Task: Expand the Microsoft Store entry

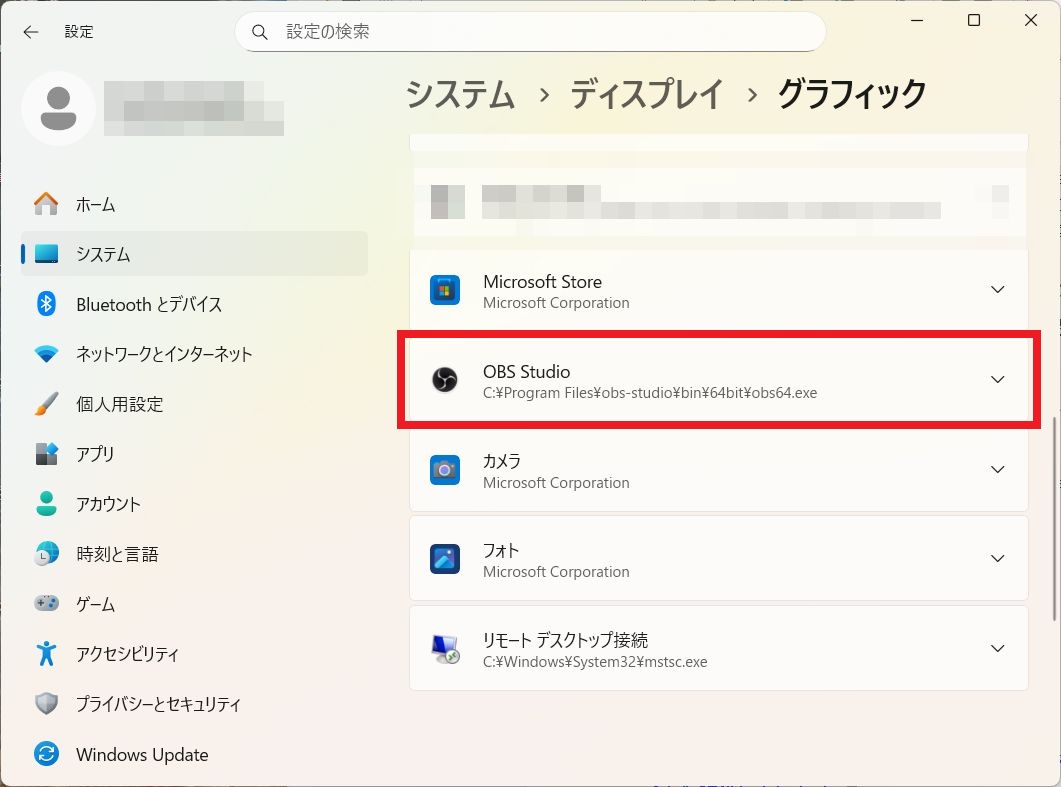Action: pyautogui.click(x=997, y=289)
